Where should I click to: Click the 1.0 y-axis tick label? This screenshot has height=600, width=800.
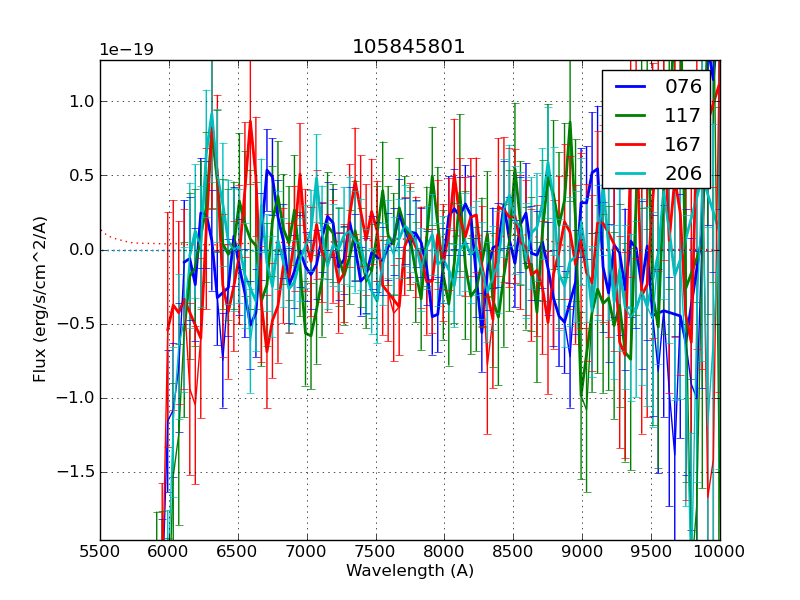click(82, 101)
